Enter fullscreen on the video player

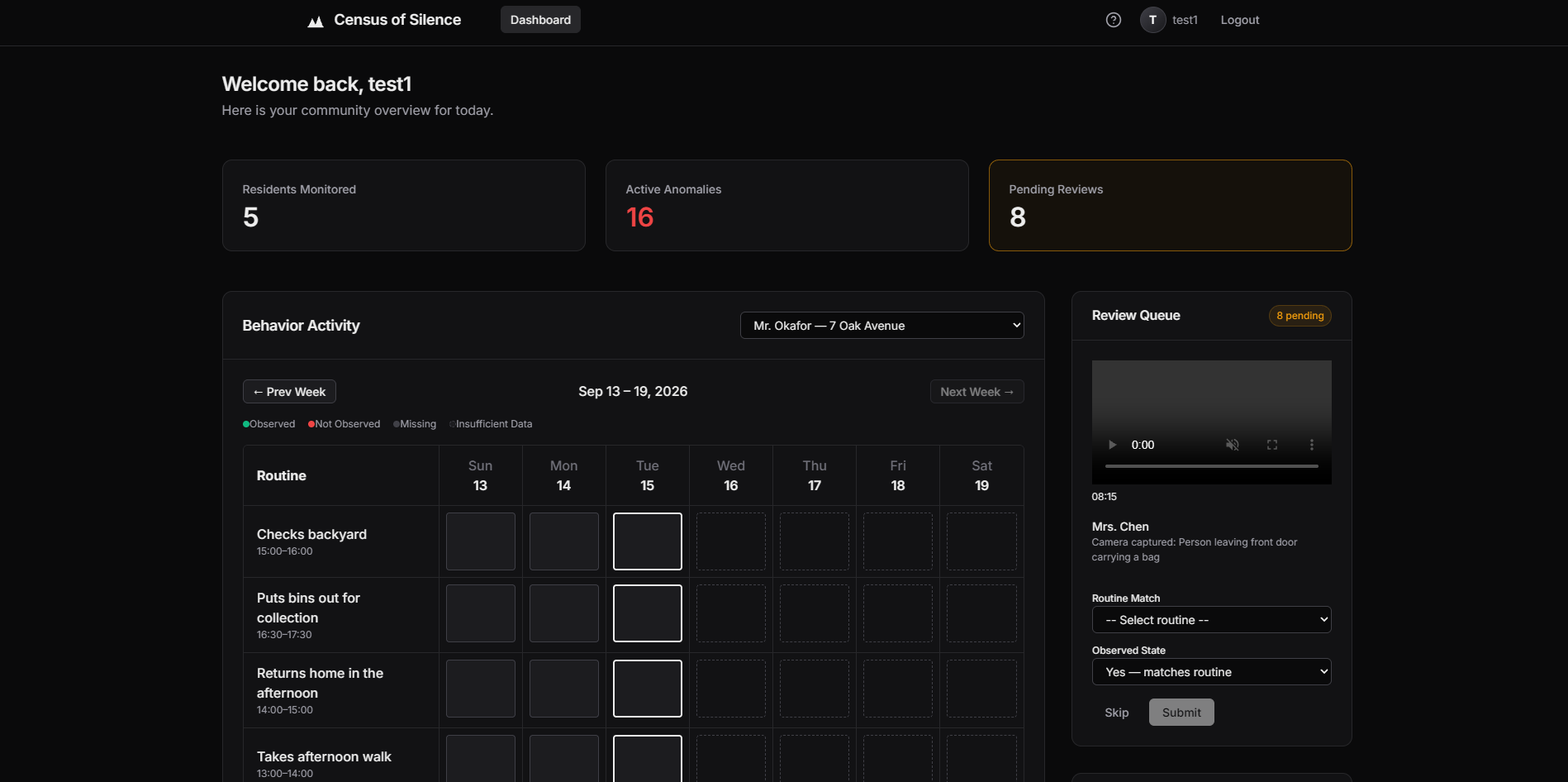1272,445
